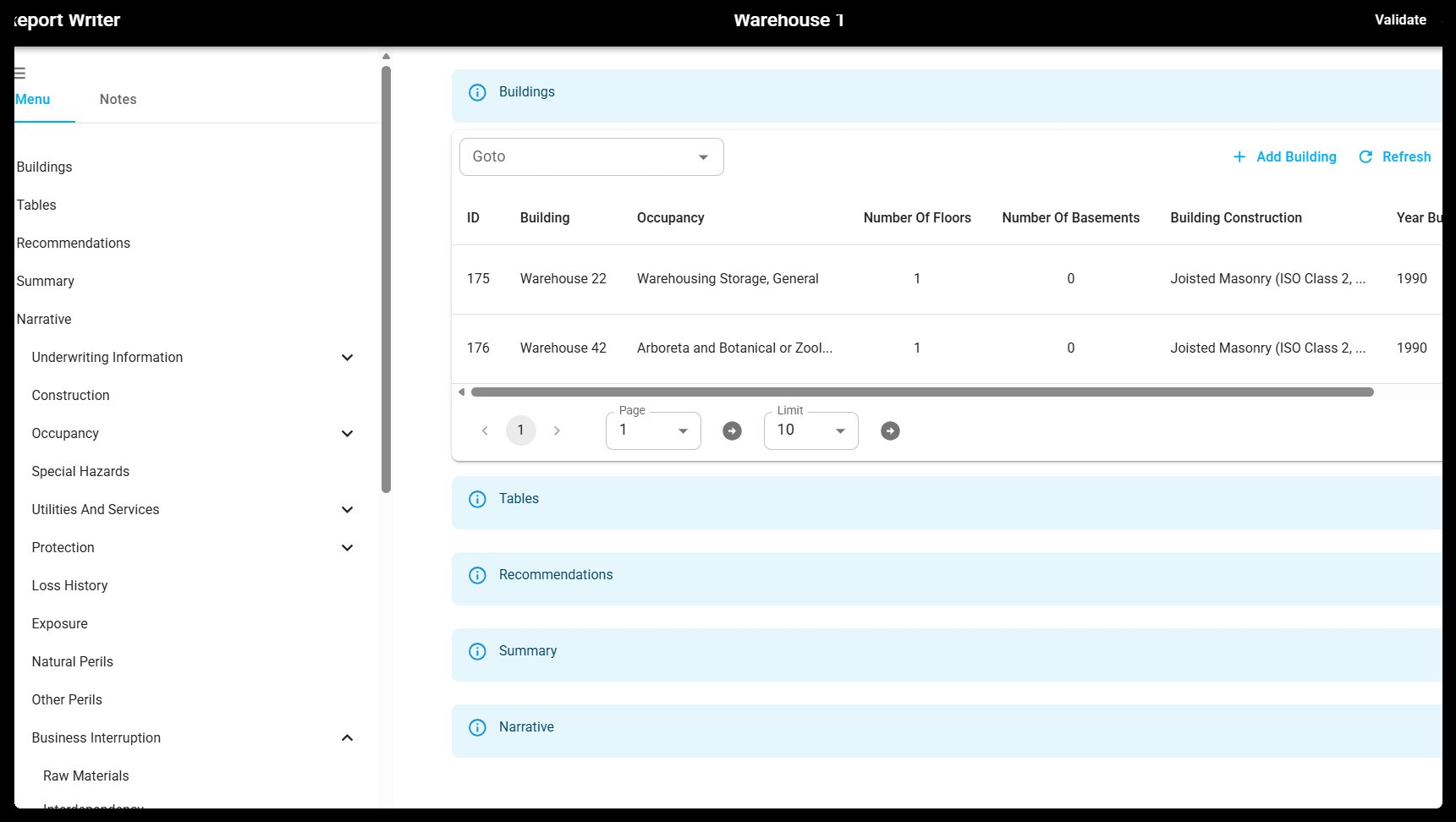Open Natural Perils menu item
The image size is (1456, 822).
pyautogui.click(x=72, y=662)
